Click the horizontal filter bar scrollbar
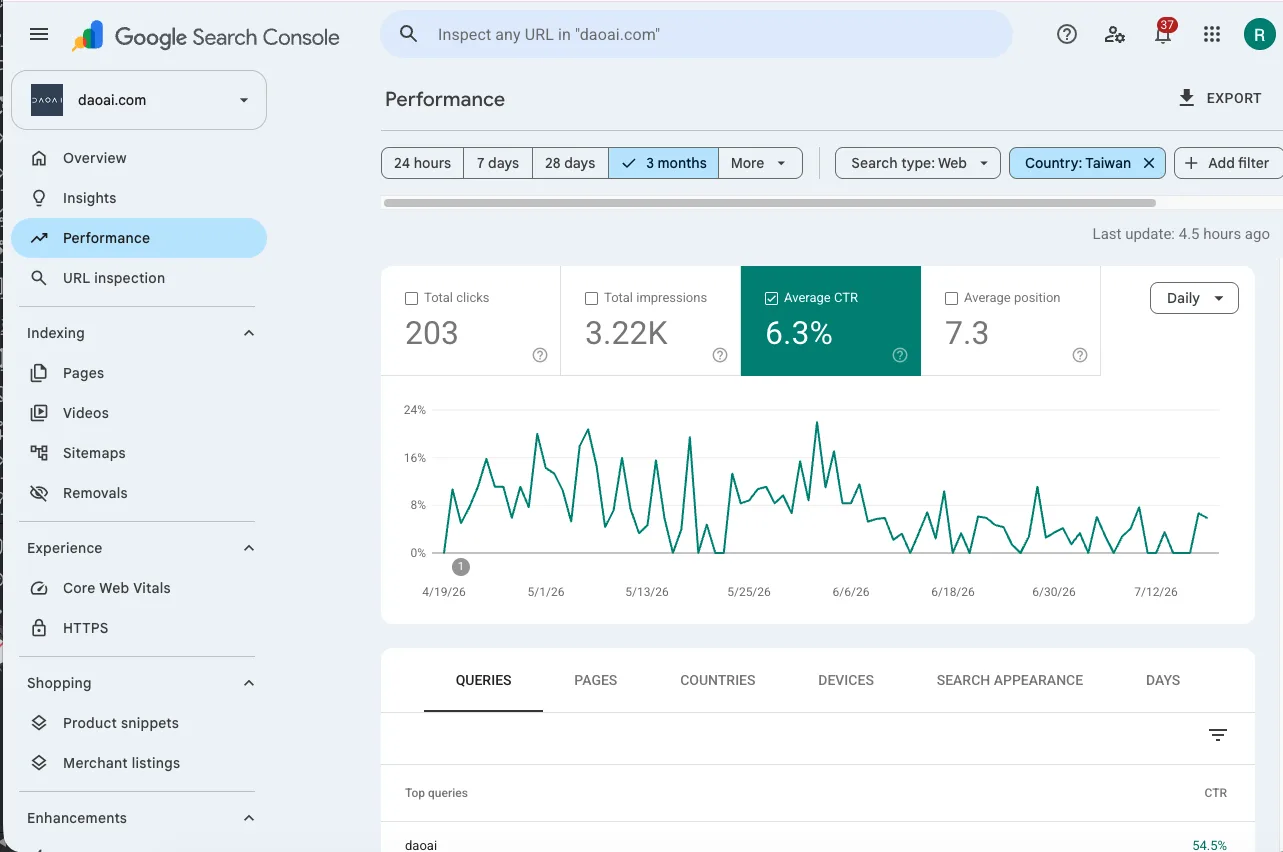 click(x=769, y=203)
